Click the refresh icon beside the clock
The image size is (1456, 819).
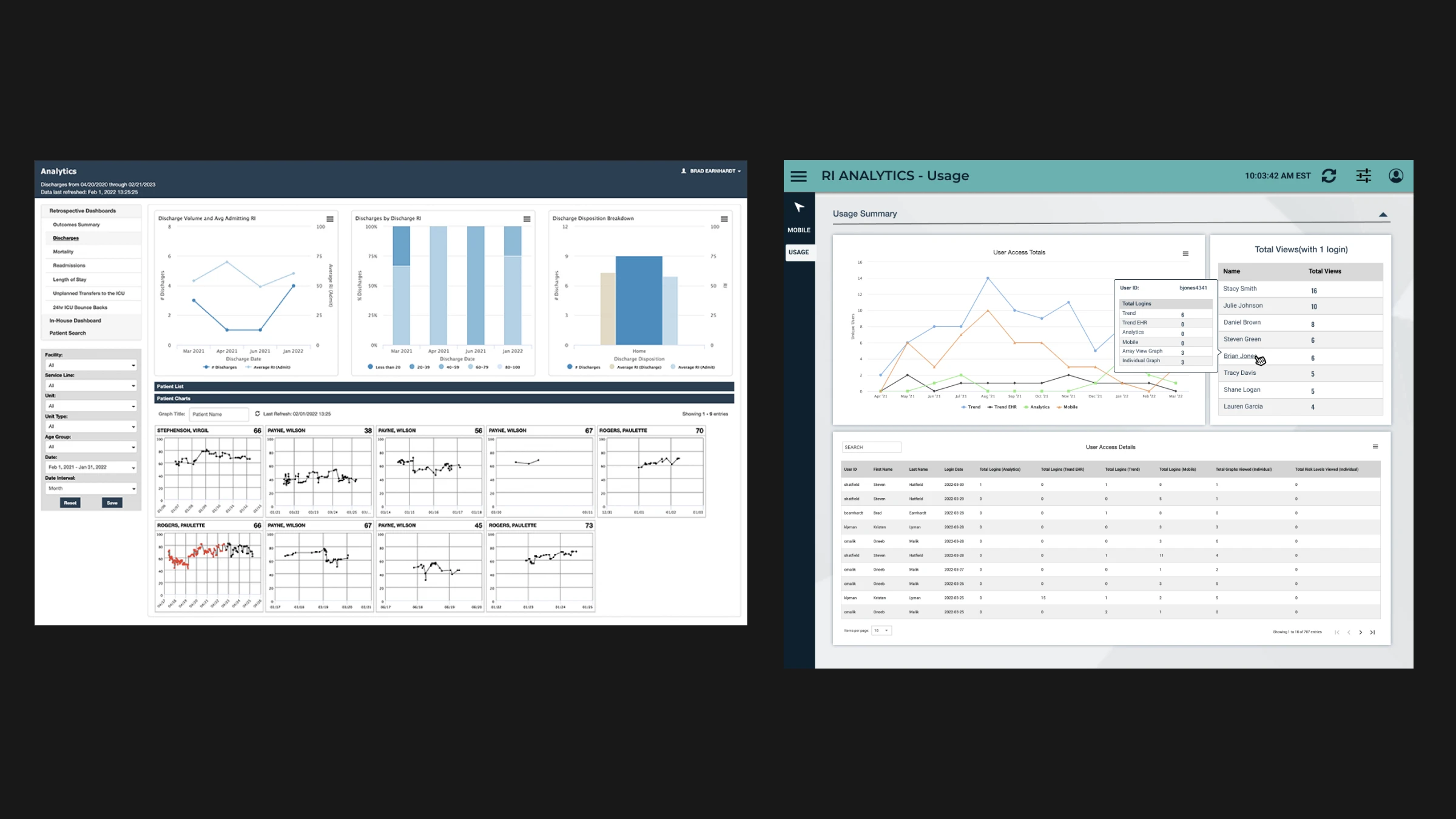(1329, 176)
